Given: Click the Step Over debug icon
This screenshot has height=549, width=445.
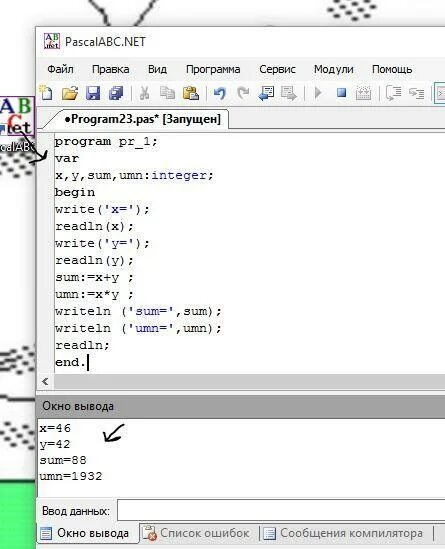Looking at the screenshot, I should (393, 93).
